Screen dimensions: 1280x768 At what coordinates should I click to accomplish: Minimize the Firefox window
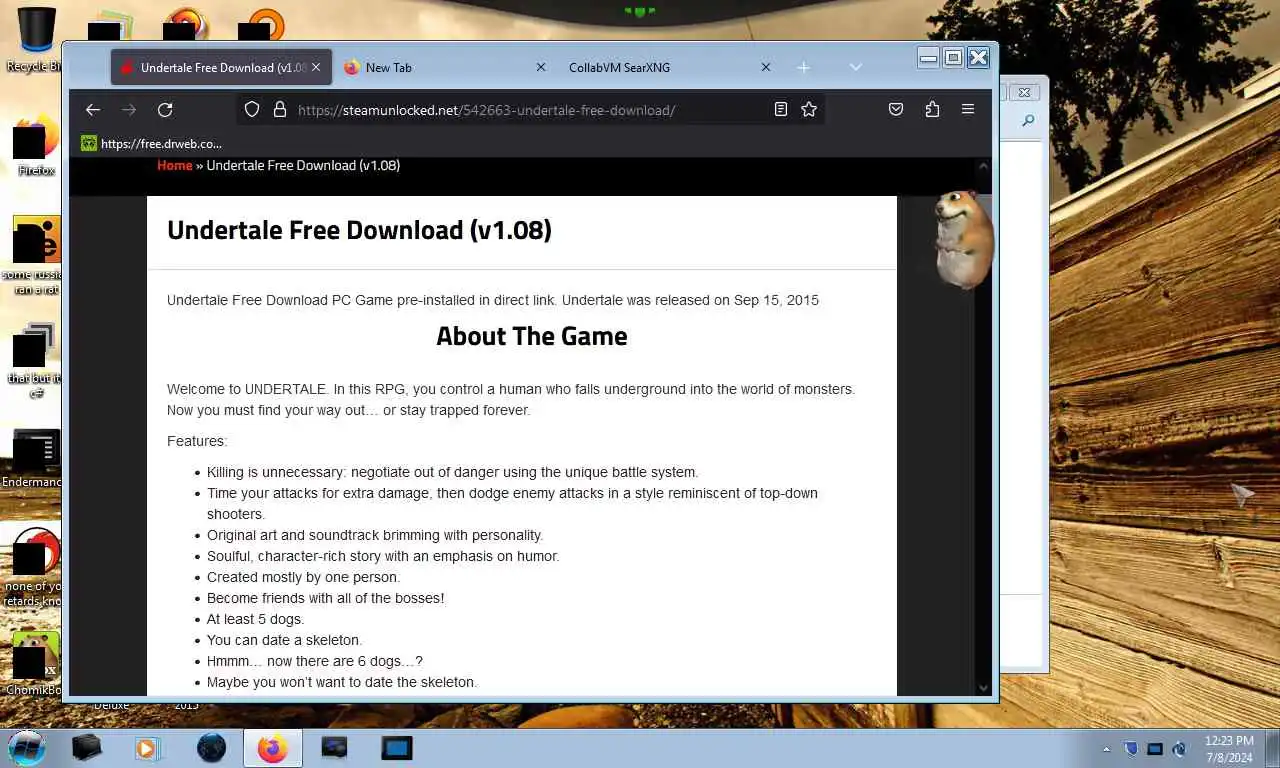click(x=928, y=58)
